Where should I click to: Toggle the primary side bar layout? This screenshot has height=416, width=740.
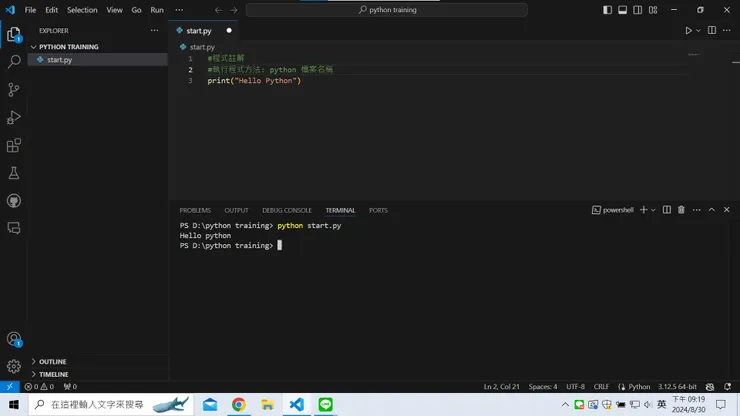pyautogui.click(x=607, y=10)
